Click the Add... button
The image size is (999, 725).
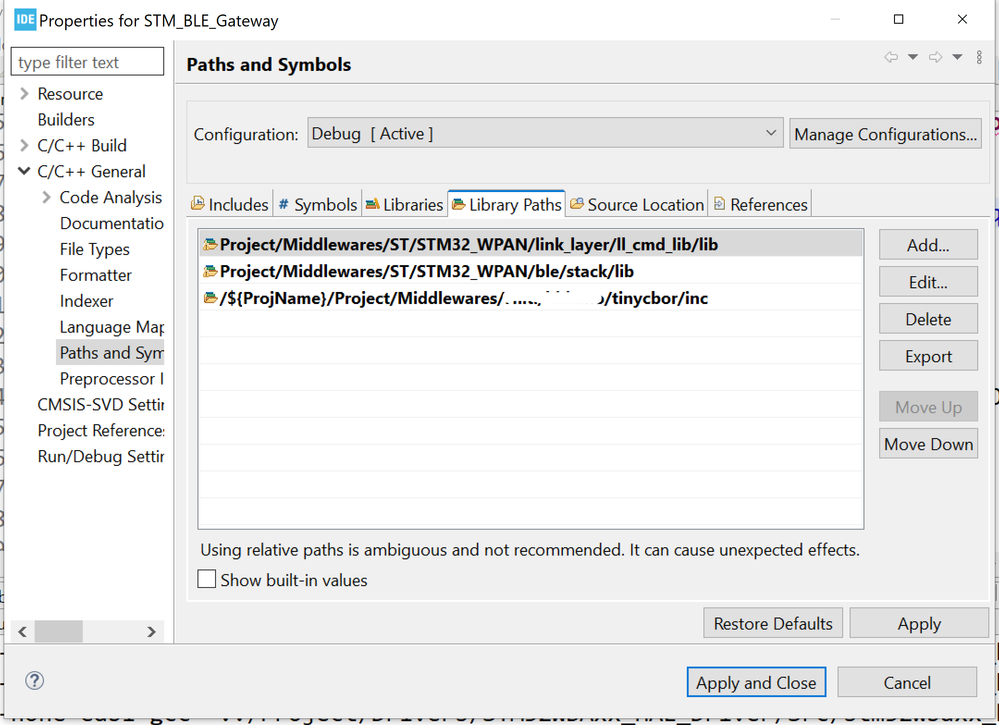928,245
